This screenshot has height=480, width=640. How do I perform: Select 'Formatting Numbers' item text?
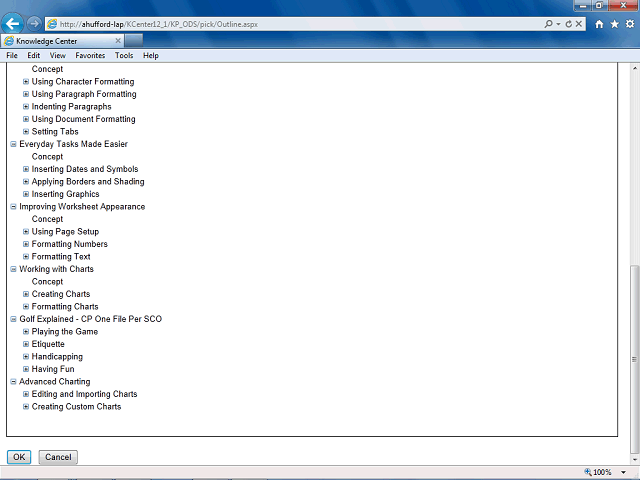pyautogui.click(x=70, y=244)
